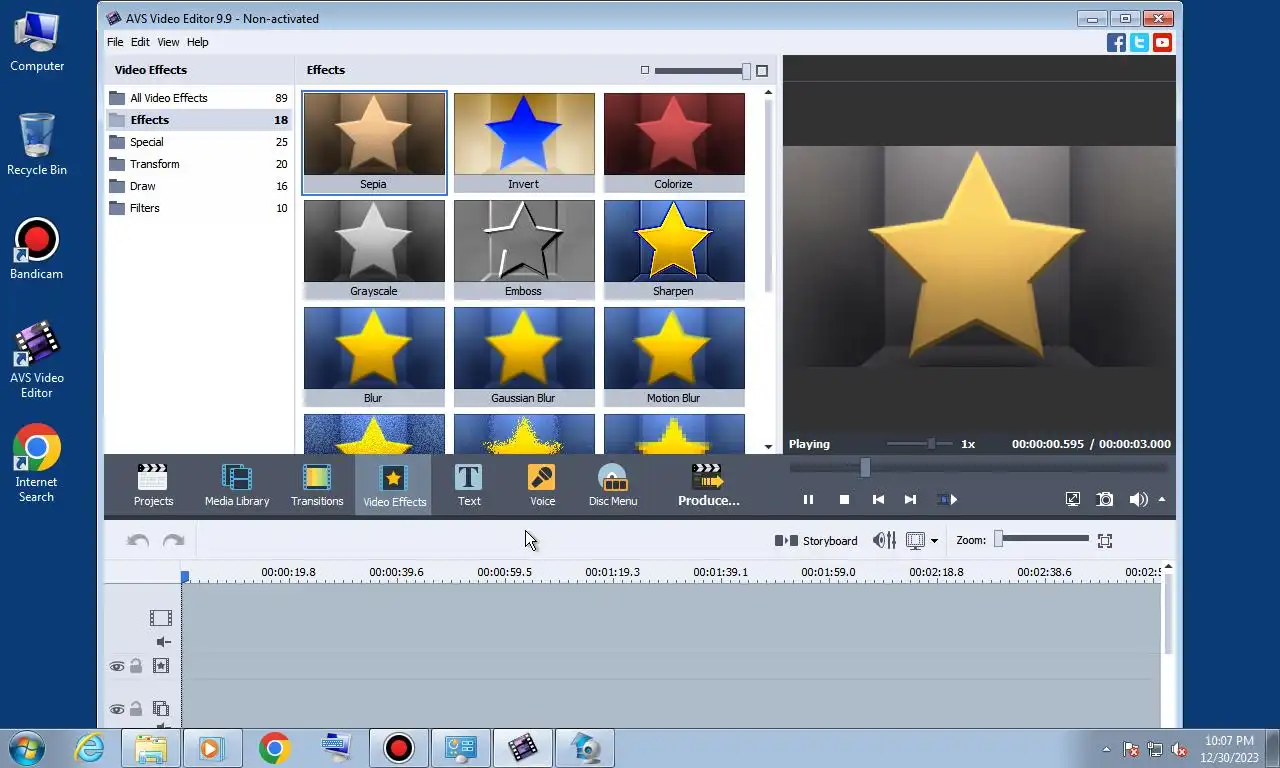The height and width of the screenshot is (768, 1280).
Task: Mute the preview volume speaker
Action: pos(1138,499)
